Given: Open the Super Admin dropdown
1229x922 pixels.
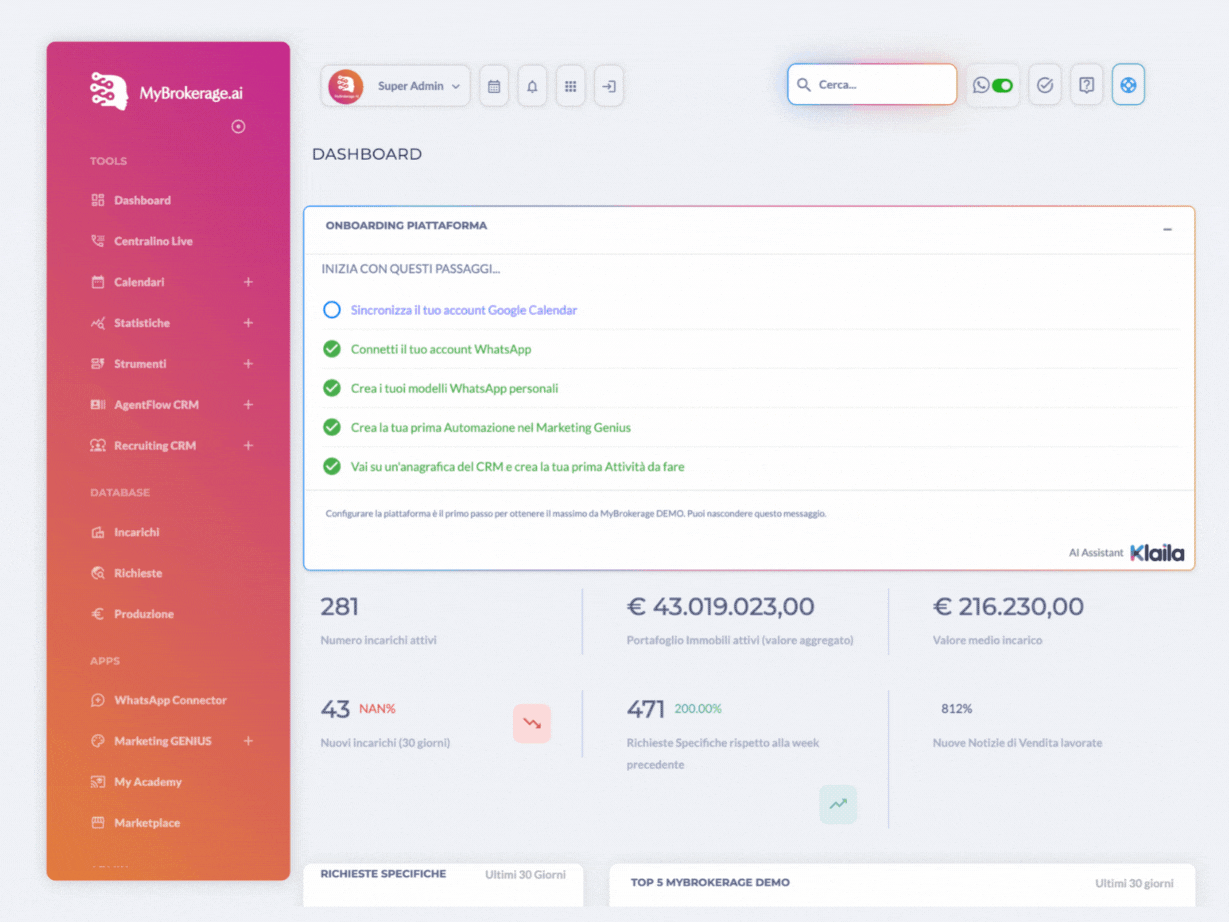Looking at the screenshot, I should (x=396, y=86).
